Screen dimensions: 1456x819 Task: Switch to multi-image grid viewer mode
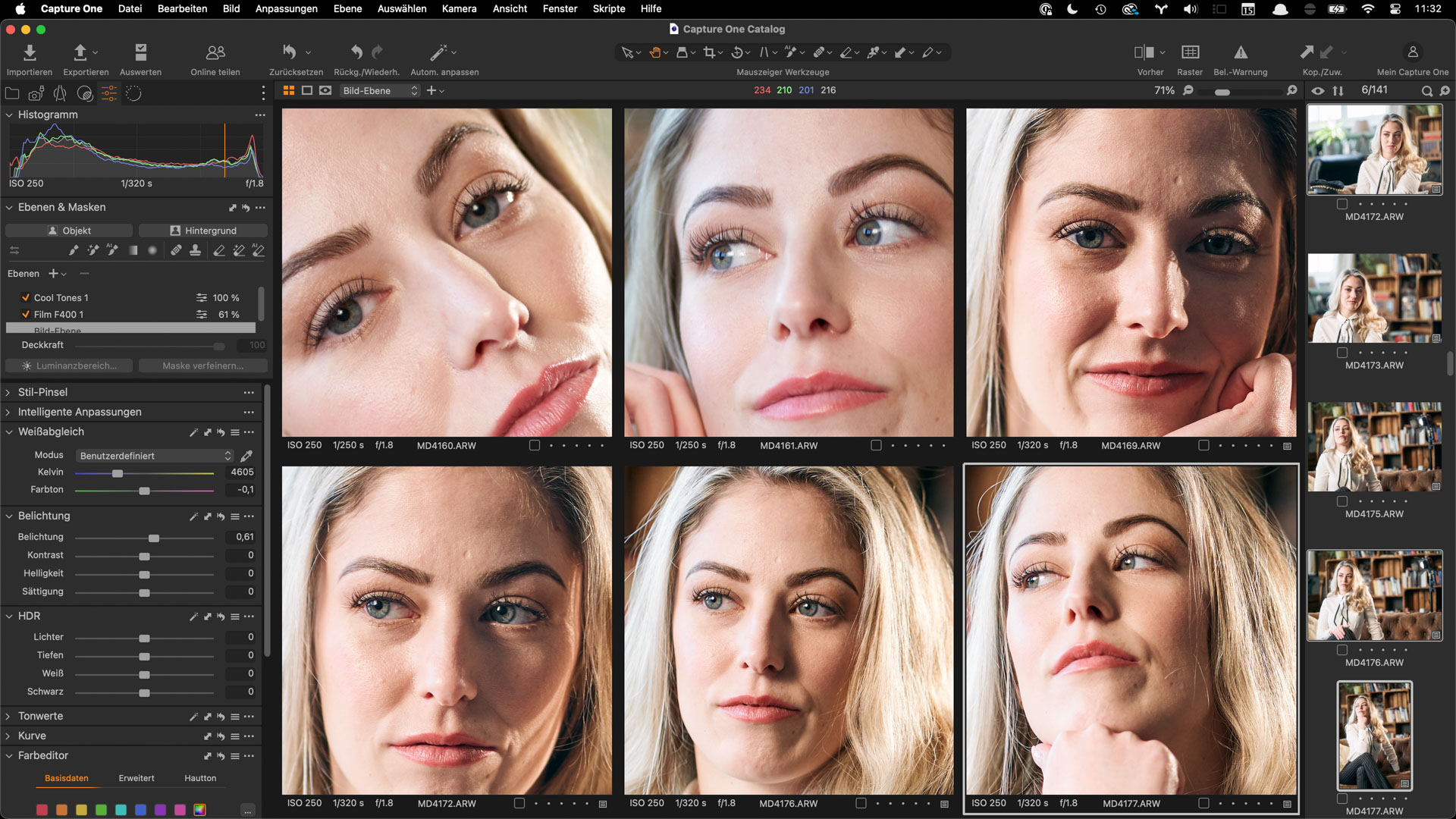289,90
